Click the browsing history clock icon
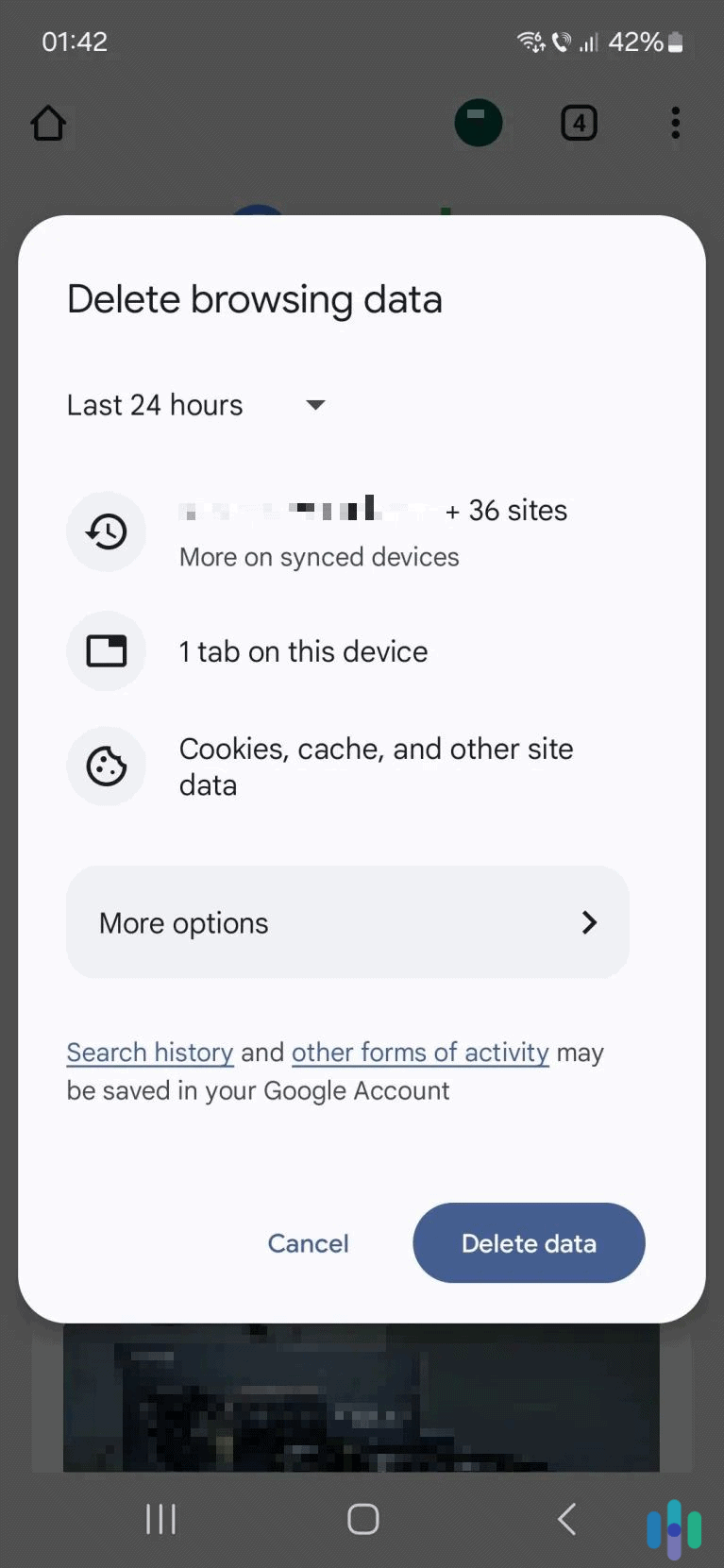724x1568 pixels. pos(106,531)
